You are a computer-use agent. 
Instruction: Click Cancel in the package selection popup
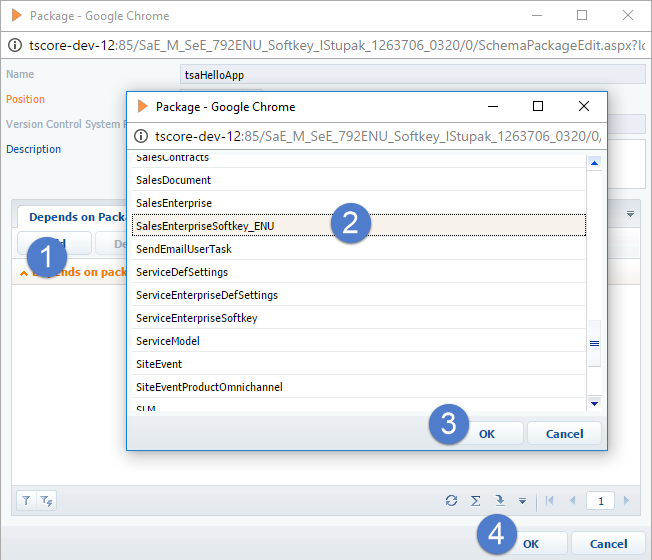point(564,433)
